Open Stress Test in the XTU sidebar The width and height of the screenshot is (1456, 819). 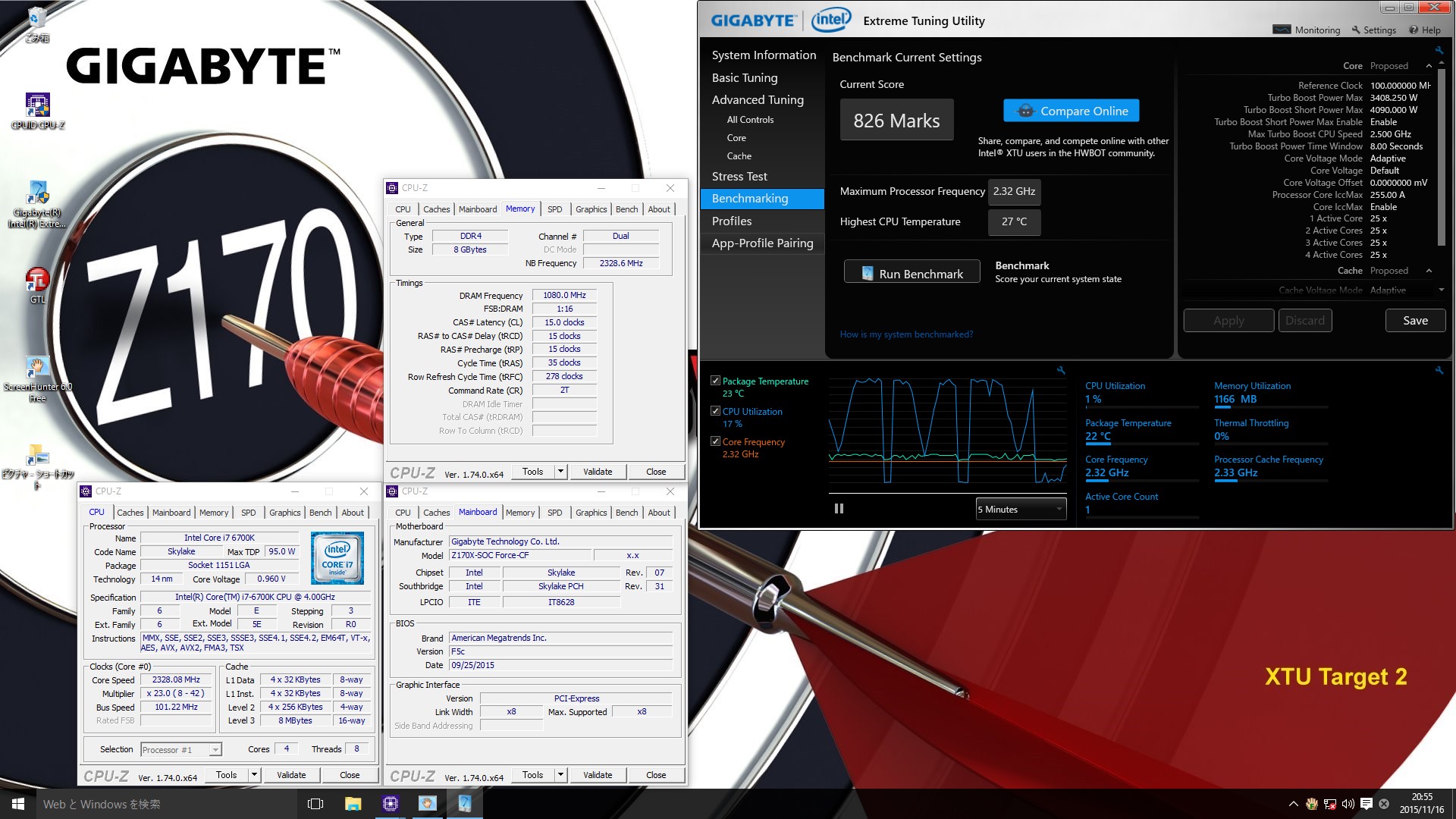tap(739, 176)
